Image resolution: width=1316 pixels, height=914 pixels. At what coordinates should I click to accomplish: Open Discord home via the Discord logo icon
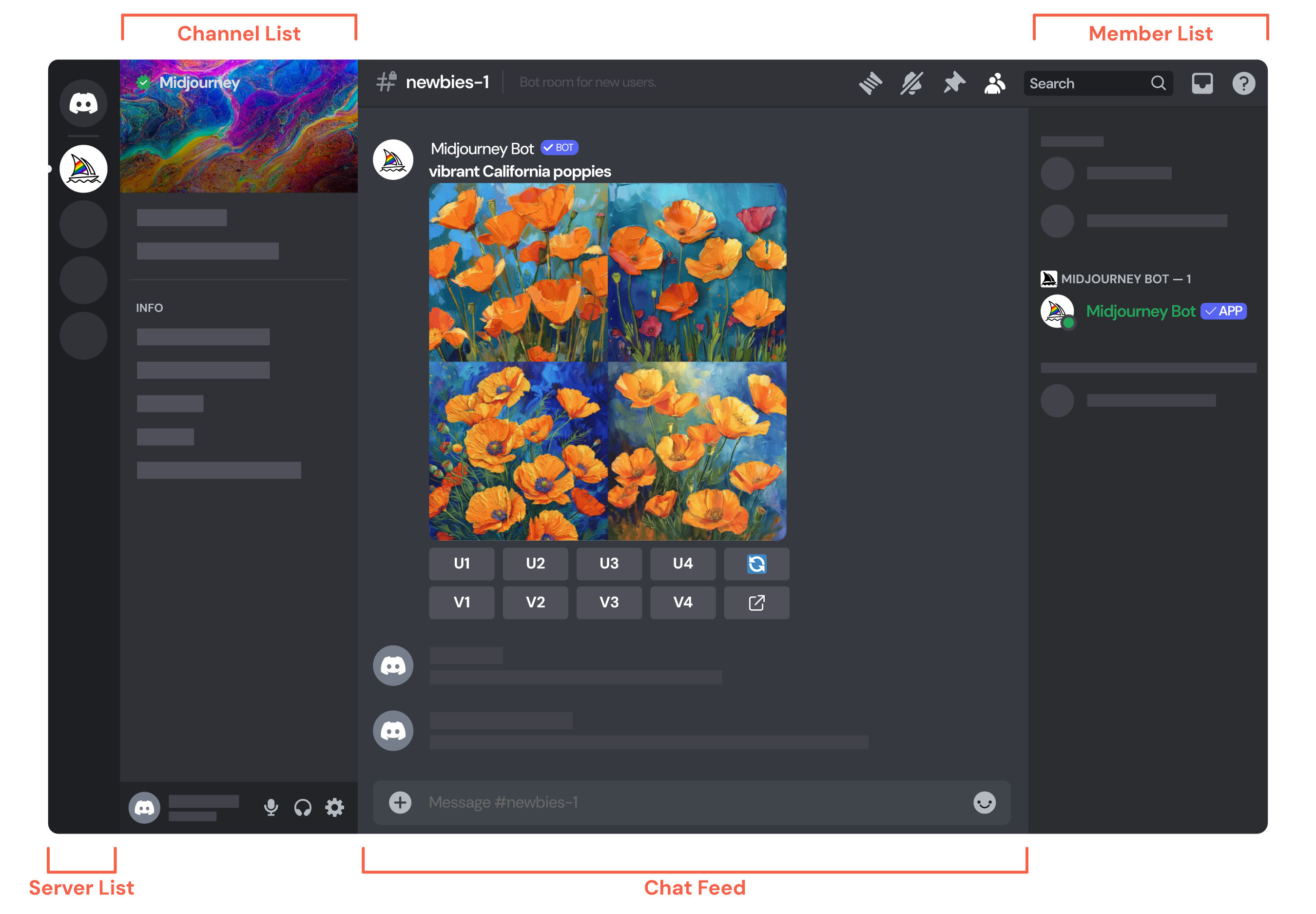coord(83,103)
